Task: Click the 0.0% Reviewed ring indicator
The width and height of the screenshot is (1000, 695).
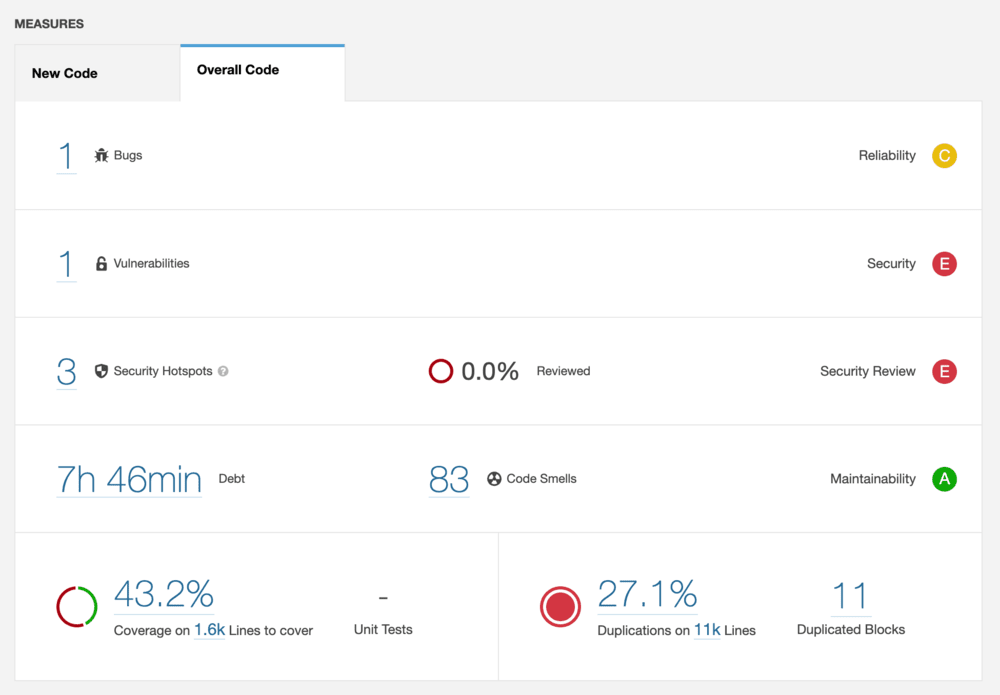Action: click(441, 371)
